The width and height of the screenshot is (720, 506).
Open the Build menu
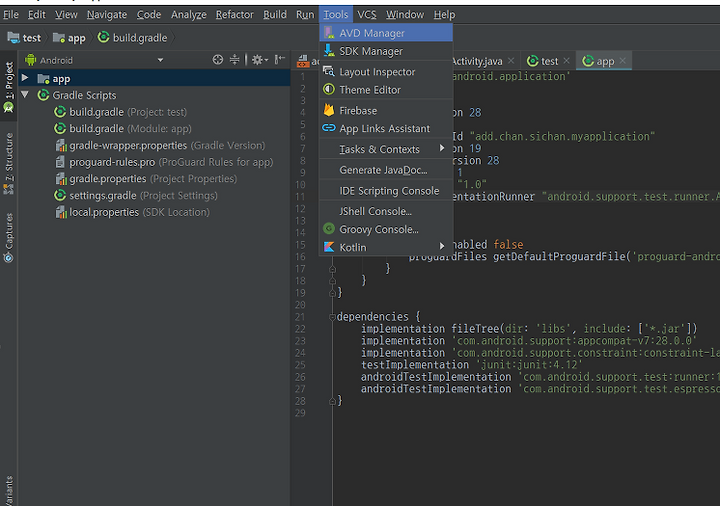275,15
